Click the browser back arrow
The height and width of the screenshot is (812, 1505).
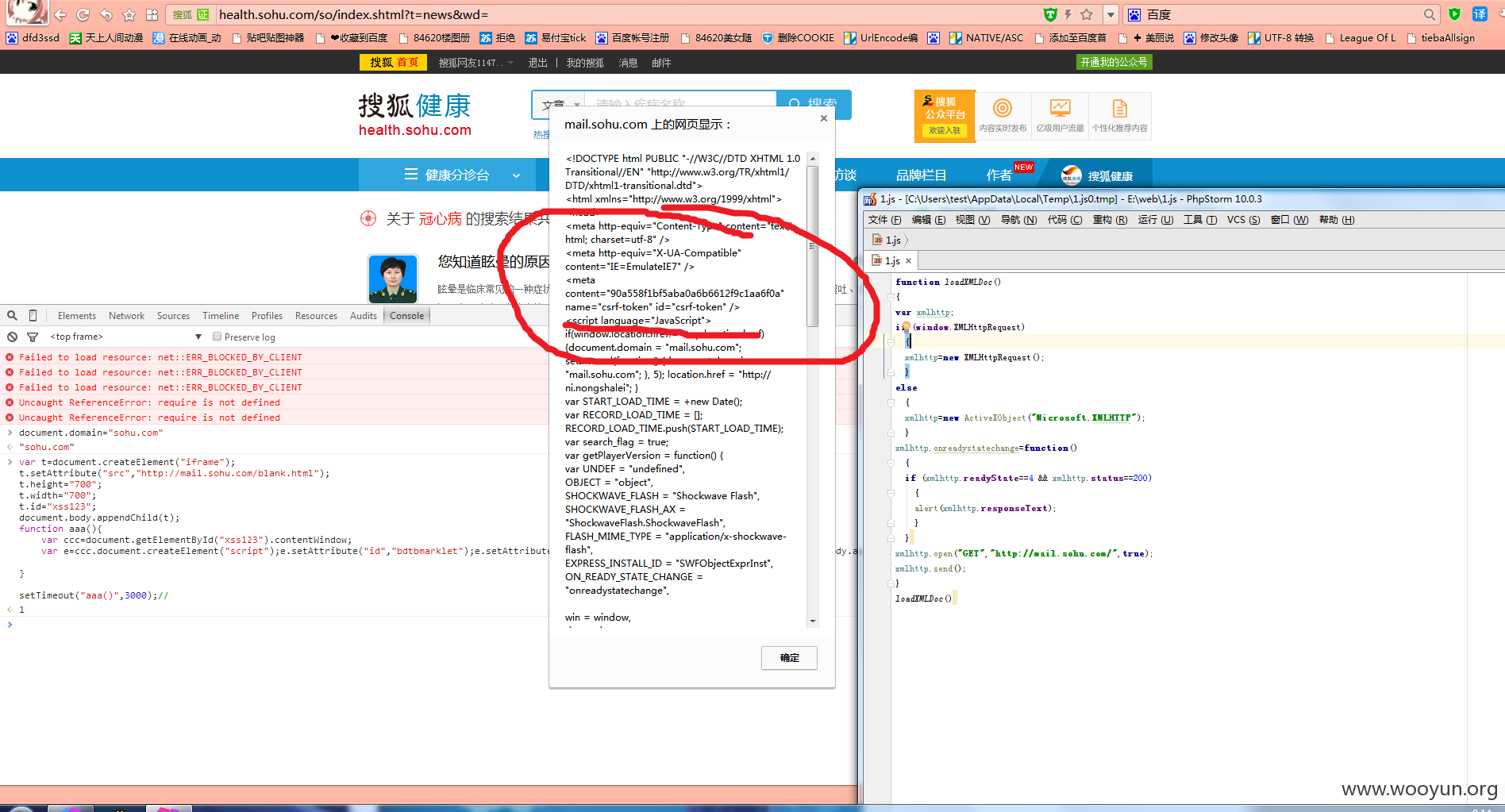pyautogui.click(x=60, y=14)
